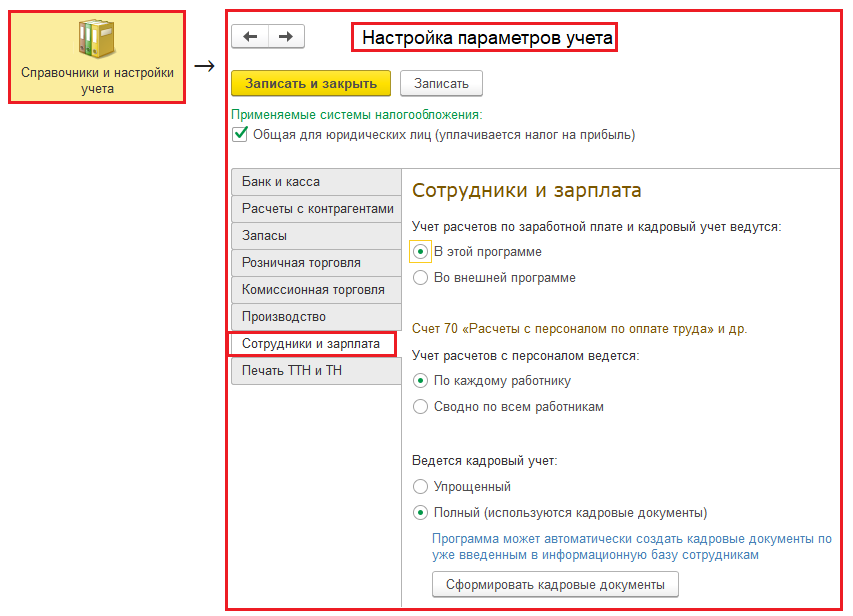
Task: Click Учет расчетов с персоналом ведется label
Action: click(x=526, y=356)
